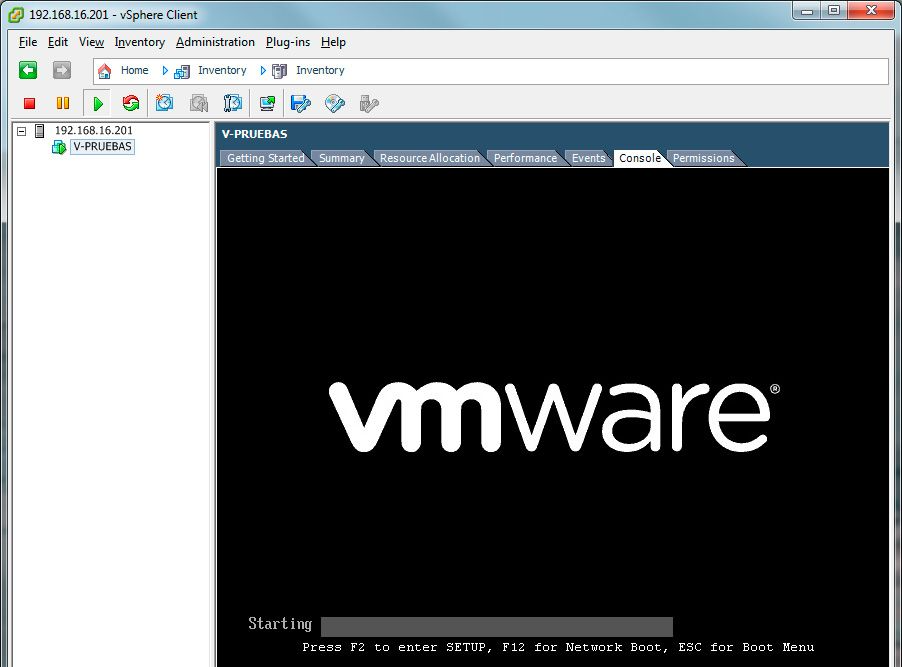Select the V-PRUEBAS tree item

tap(102, 147)
